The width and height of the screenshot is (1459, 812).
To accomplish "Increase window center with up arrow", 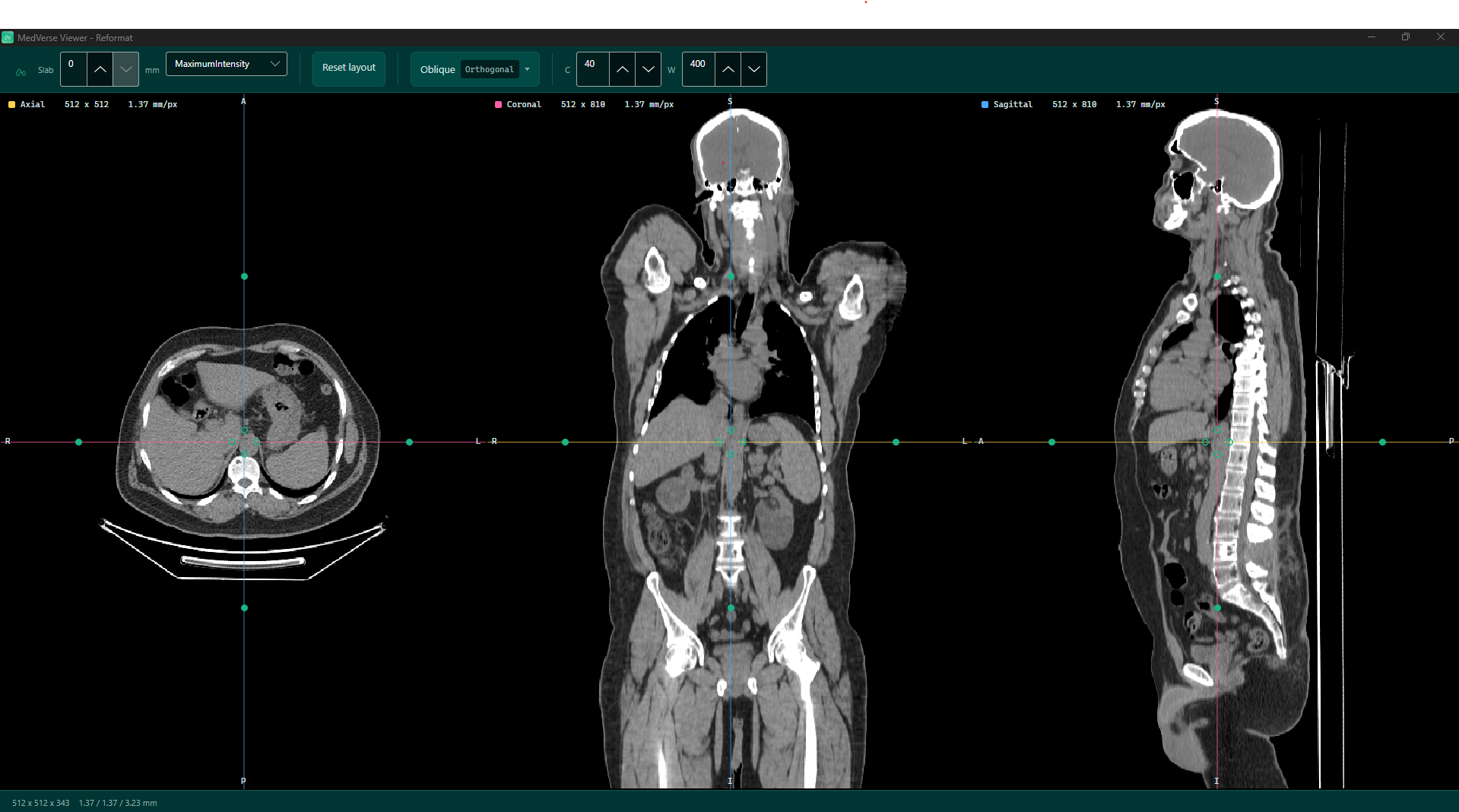I will click(623, 69).
